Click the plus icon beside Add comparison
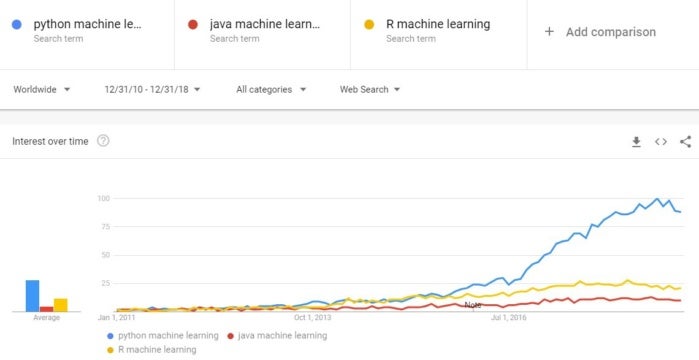Screen dimensions: 699x360 click(x=549, y=32)
